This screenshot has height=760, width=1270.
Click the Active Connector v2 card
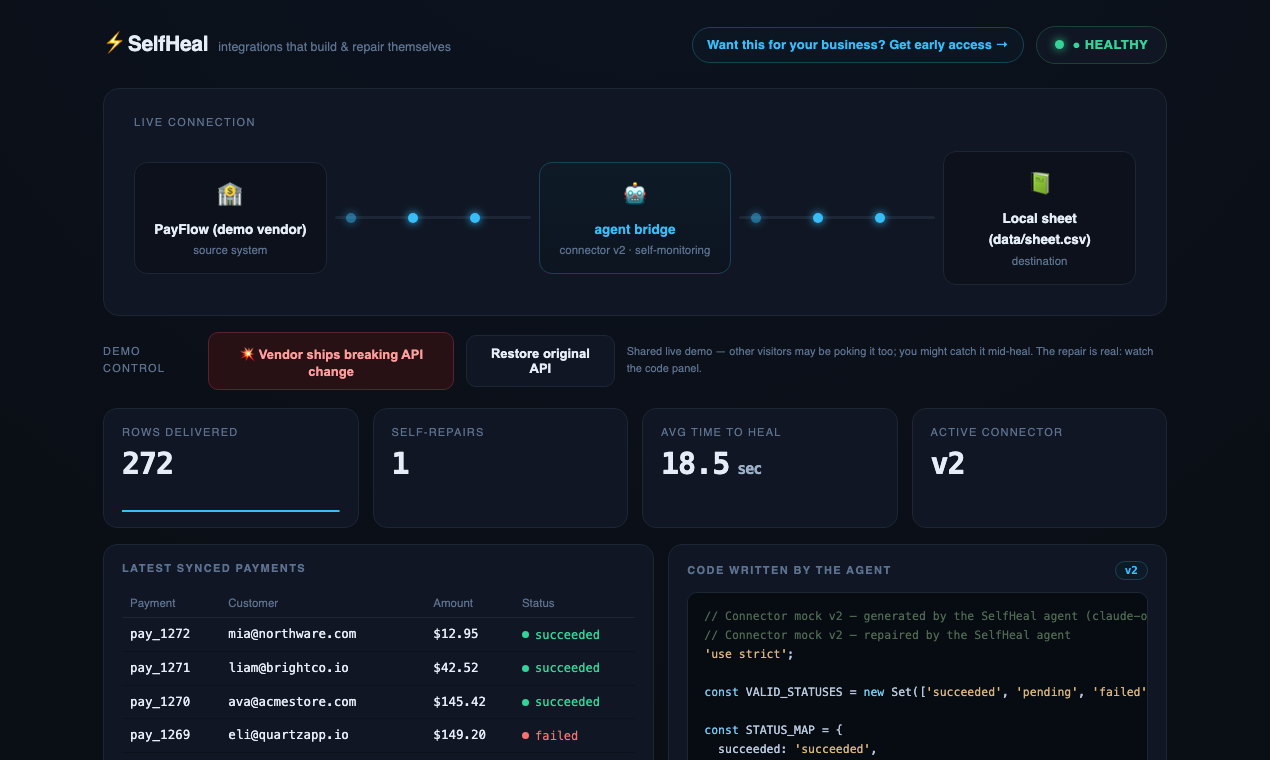point(1039,467)
